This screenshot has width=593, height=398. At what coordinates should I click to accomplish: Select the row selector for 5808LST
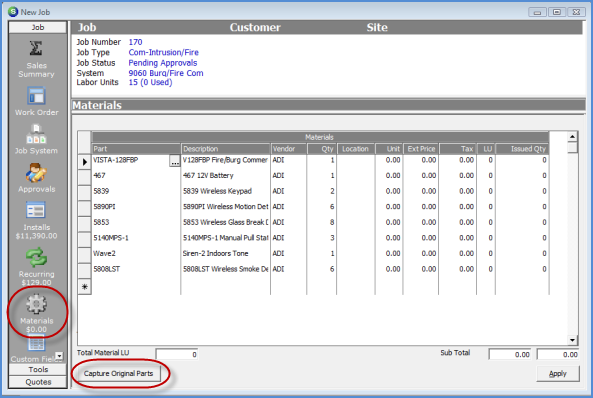(x=84, y=270)
